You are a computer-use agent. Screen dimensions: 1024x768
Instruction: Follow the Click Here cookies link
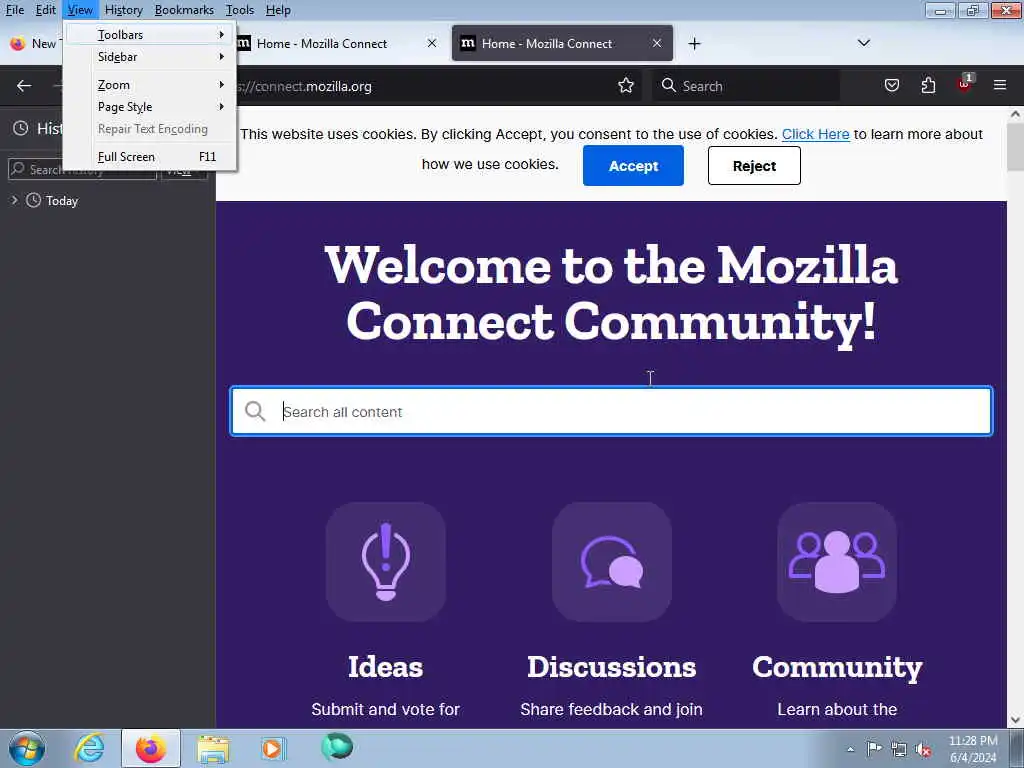(x=816, y=134)
